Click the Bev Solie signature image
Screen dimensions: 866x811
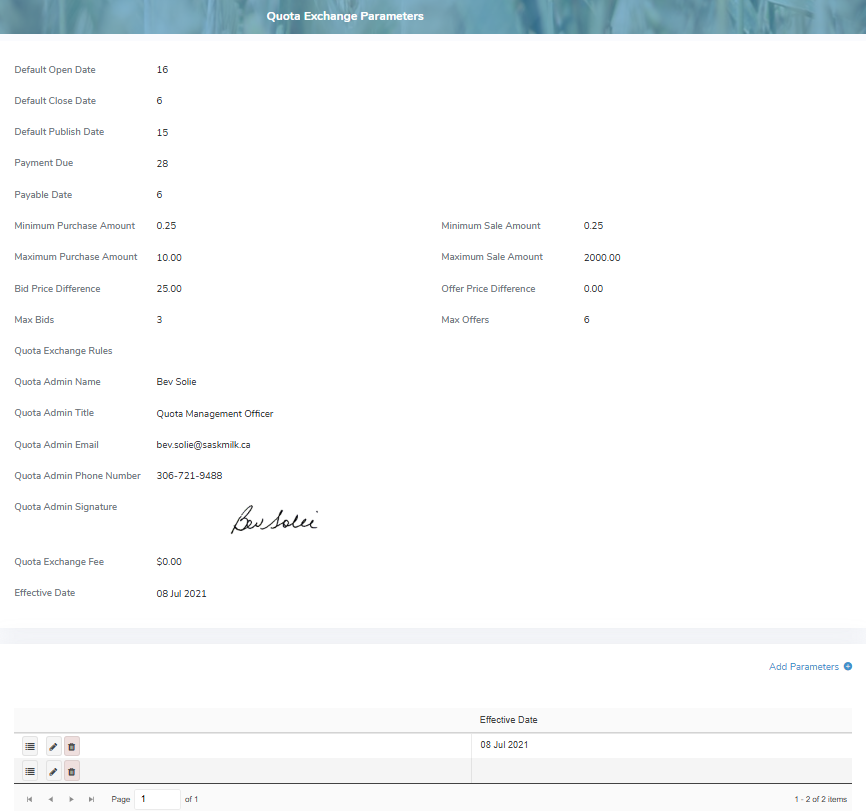pyautogui.click(x=275, y=519)
